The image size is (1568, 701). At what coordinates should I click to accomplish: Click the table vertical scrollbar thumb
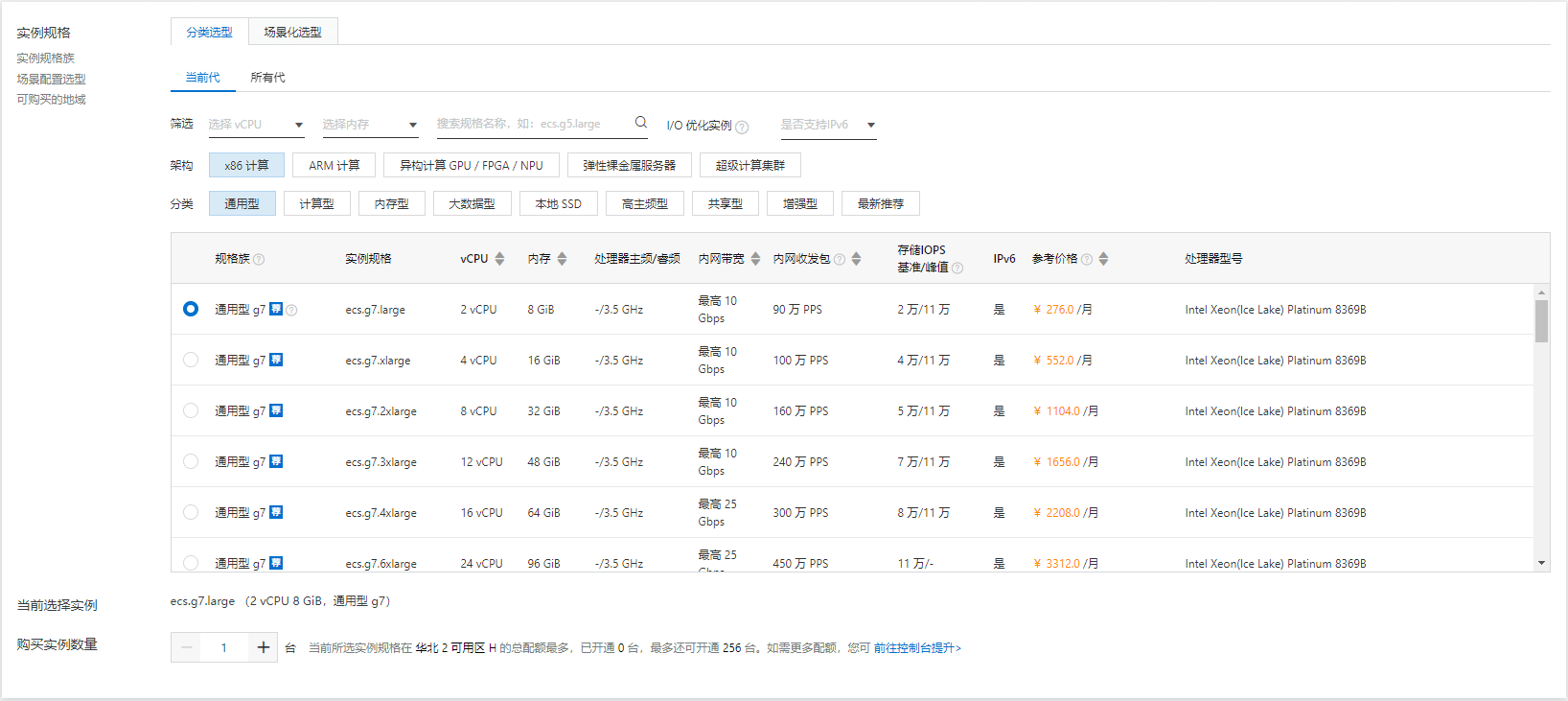[1541, 321]
